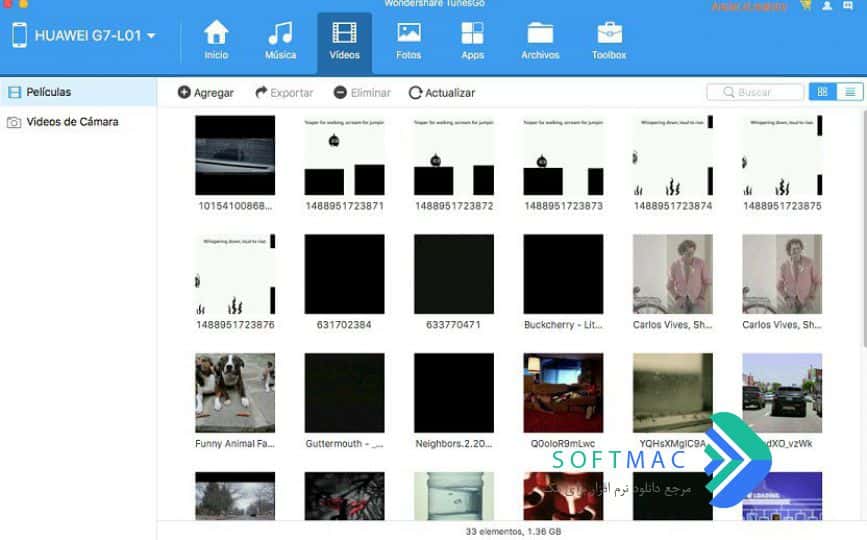Select video thumbnail 1488951723875

coord(782,155)
